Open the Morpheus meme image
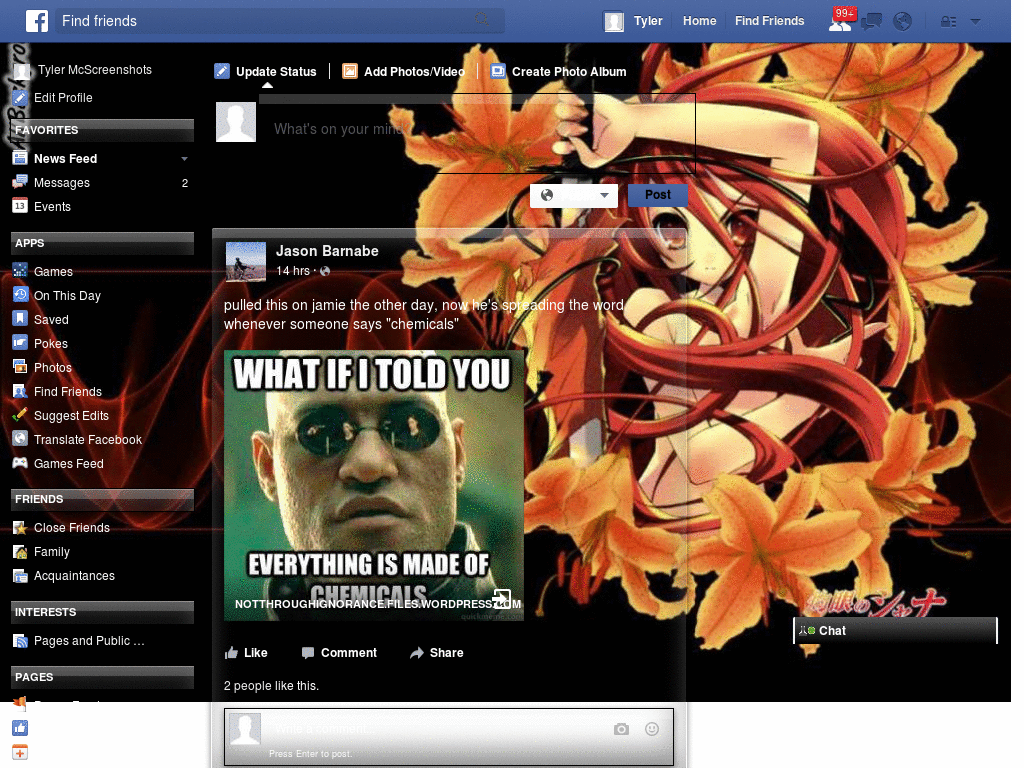Screen dimensions: 1024x768 pos(374,485)
